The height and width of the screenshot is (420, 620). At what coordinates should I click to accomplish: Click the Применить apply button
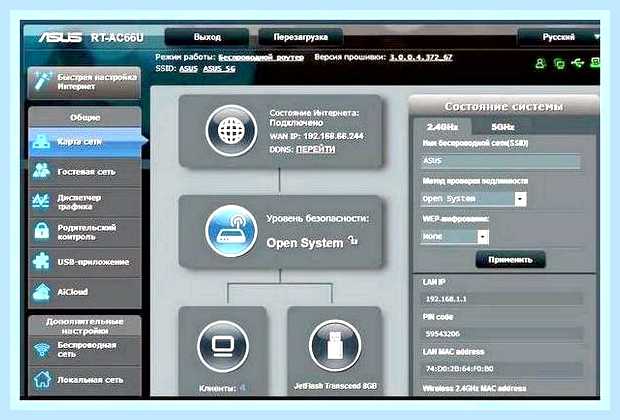pyautogui.click(x=510, y=260)
